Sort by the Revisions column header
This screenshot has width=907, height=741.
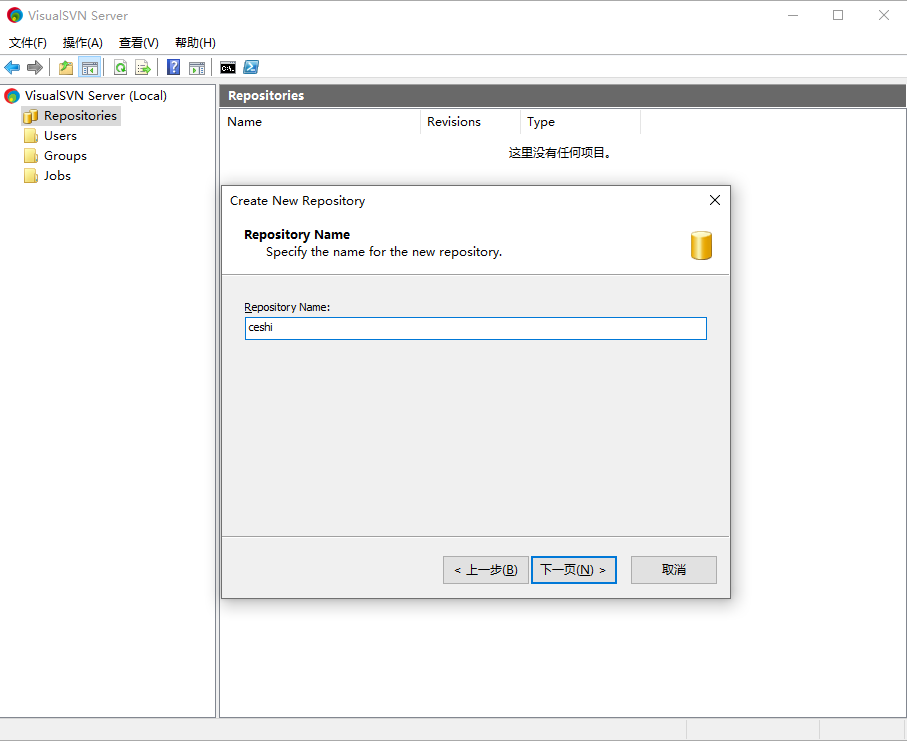[470, 122]
